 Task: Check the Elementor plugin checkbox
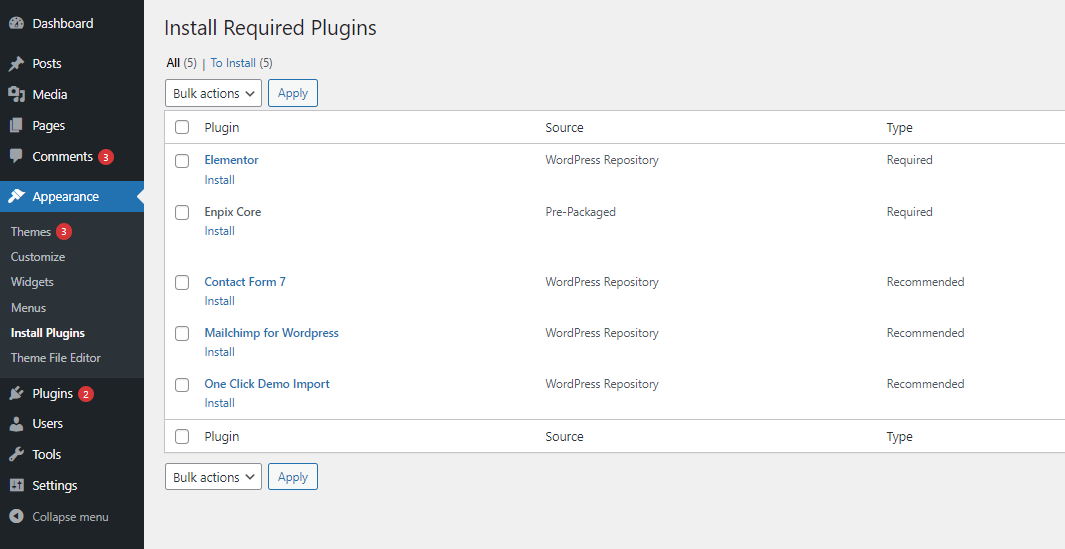click(x=182, y=161)
